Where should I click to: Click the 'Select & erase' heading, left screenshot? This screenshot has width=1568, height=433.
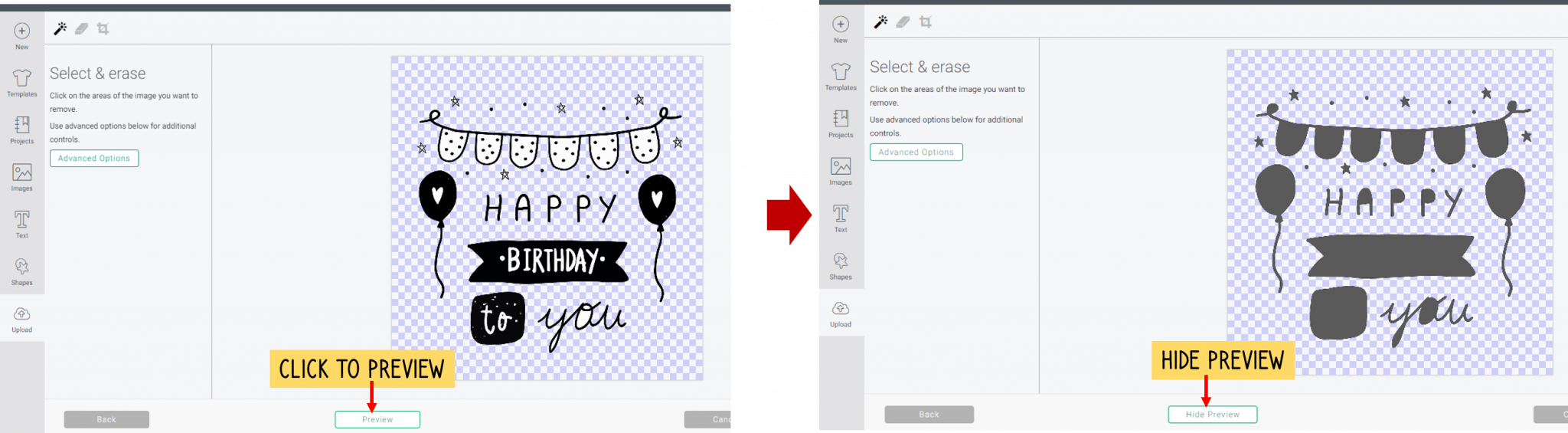98,74
